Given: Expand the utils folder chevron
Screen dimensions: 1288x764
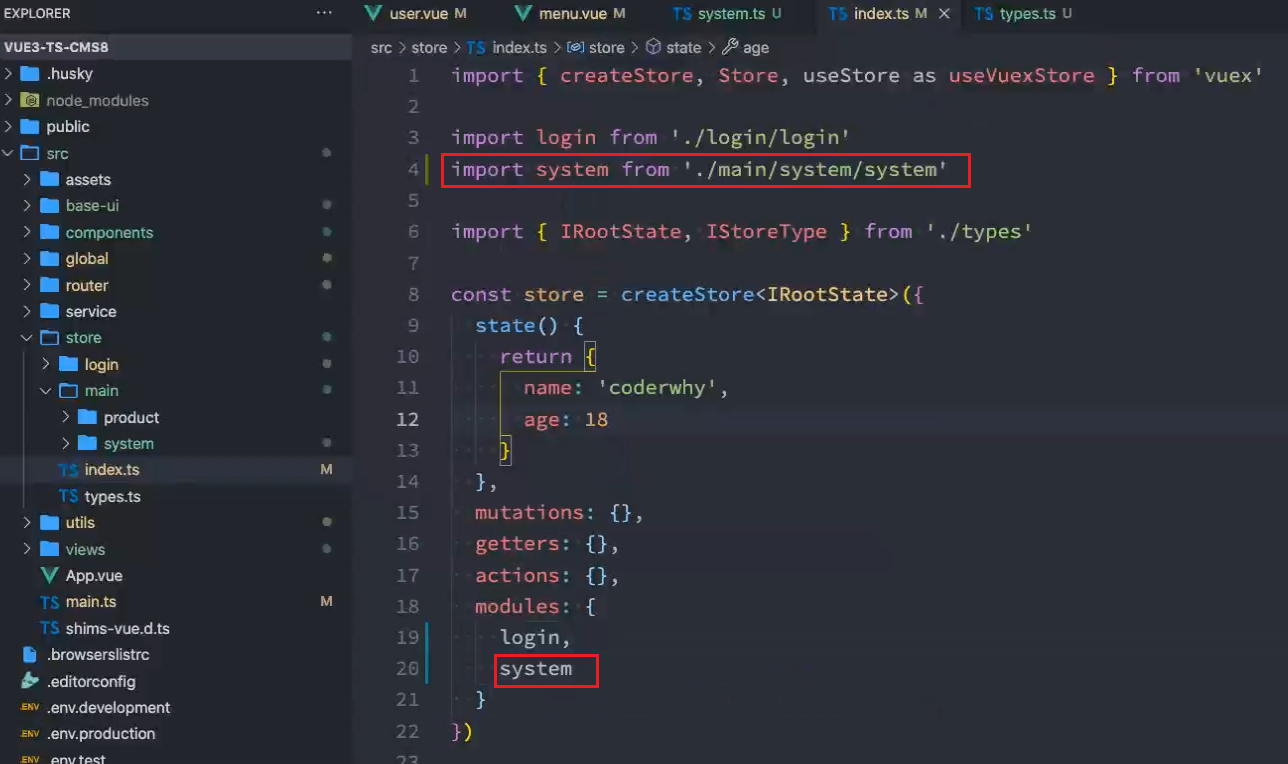Looking at the screenshot, I should [28, 523].
